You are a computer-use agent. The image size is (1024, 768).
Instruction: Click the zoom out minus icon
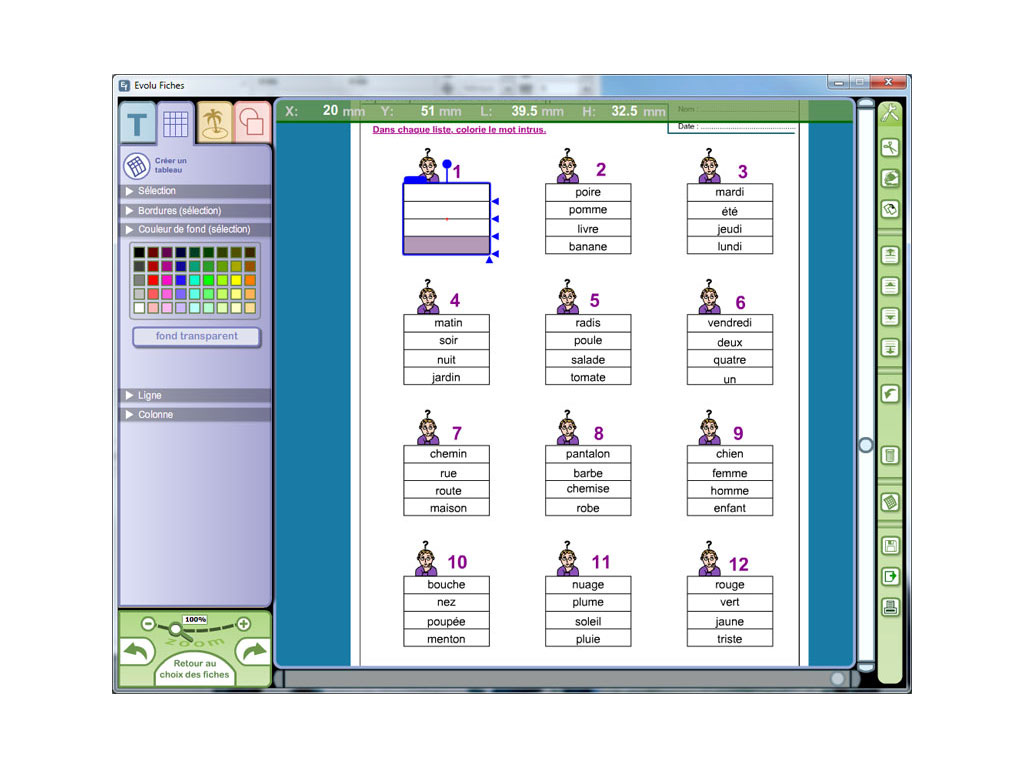point(148,624)
